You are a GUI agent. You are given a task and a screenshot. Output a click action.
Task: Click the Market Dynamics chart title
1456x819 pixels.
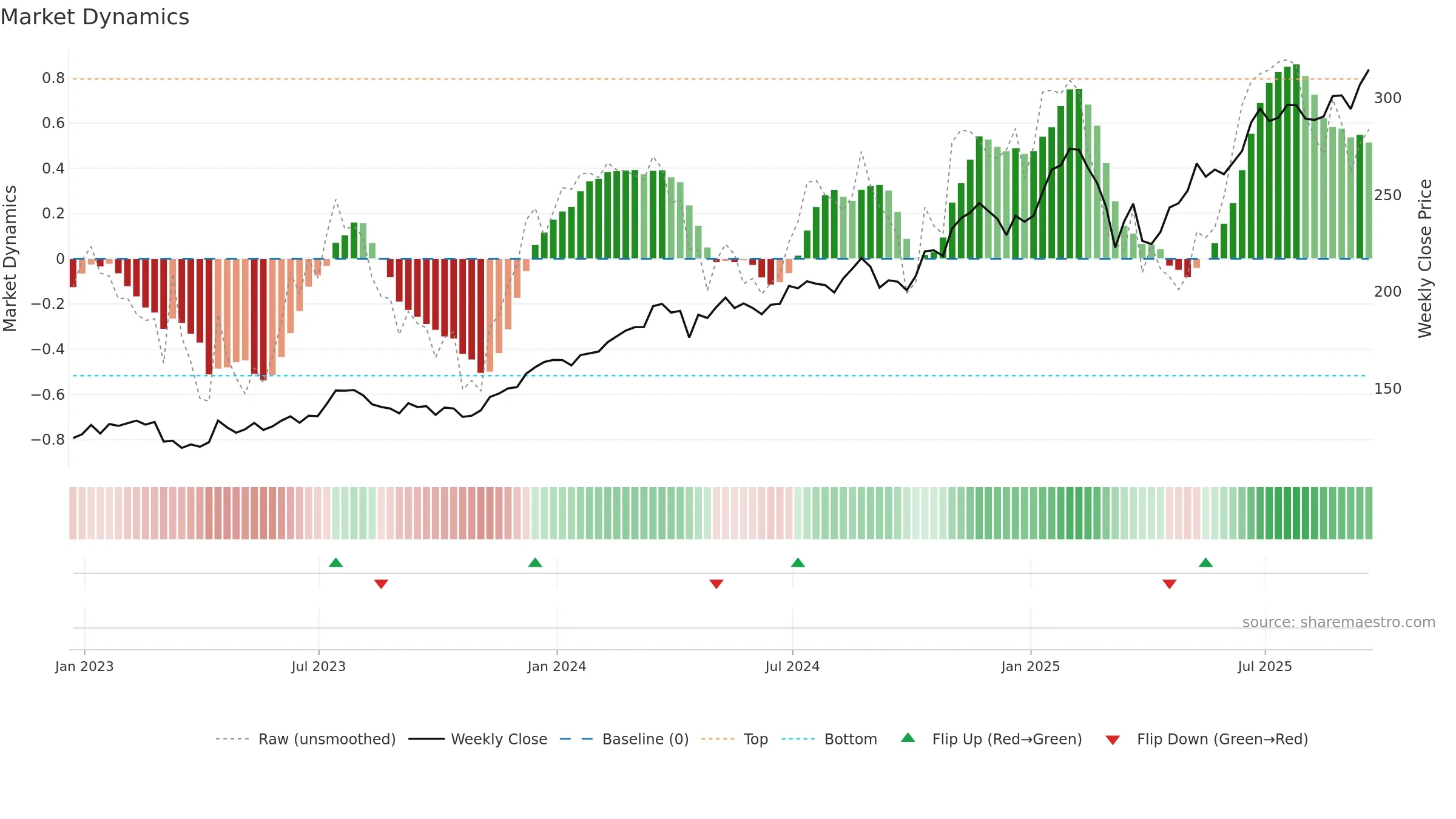tap(95, 17)
